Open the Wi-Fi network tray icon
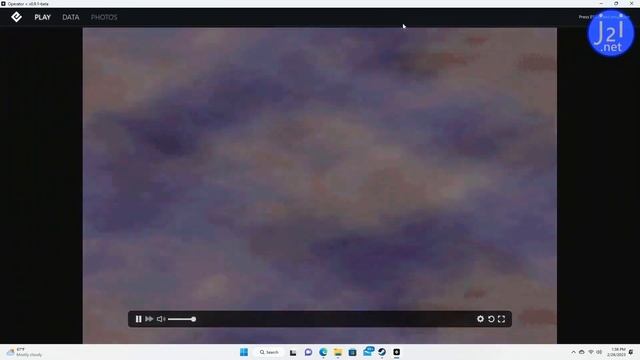This screenshot has width=640, height=360. point(591,352)
